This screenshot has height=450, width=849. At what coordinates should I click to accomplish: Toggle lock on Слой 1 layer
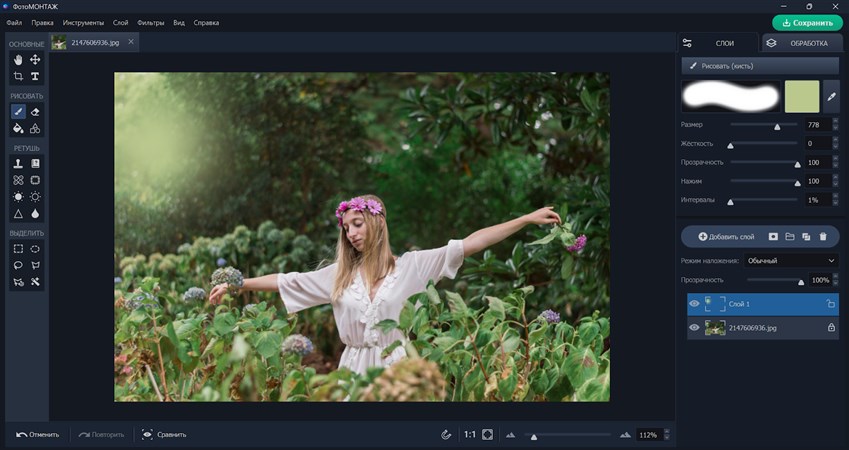tap(830, 303)
